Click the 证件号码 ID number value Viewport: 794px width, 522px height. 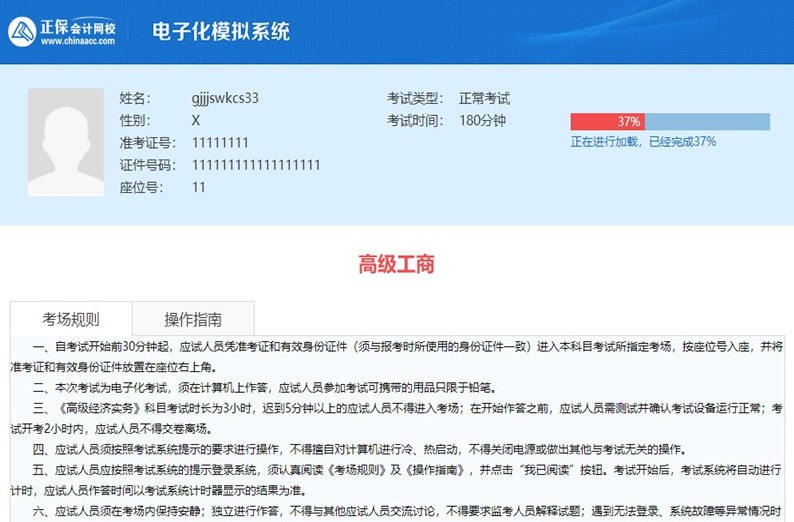256,165
